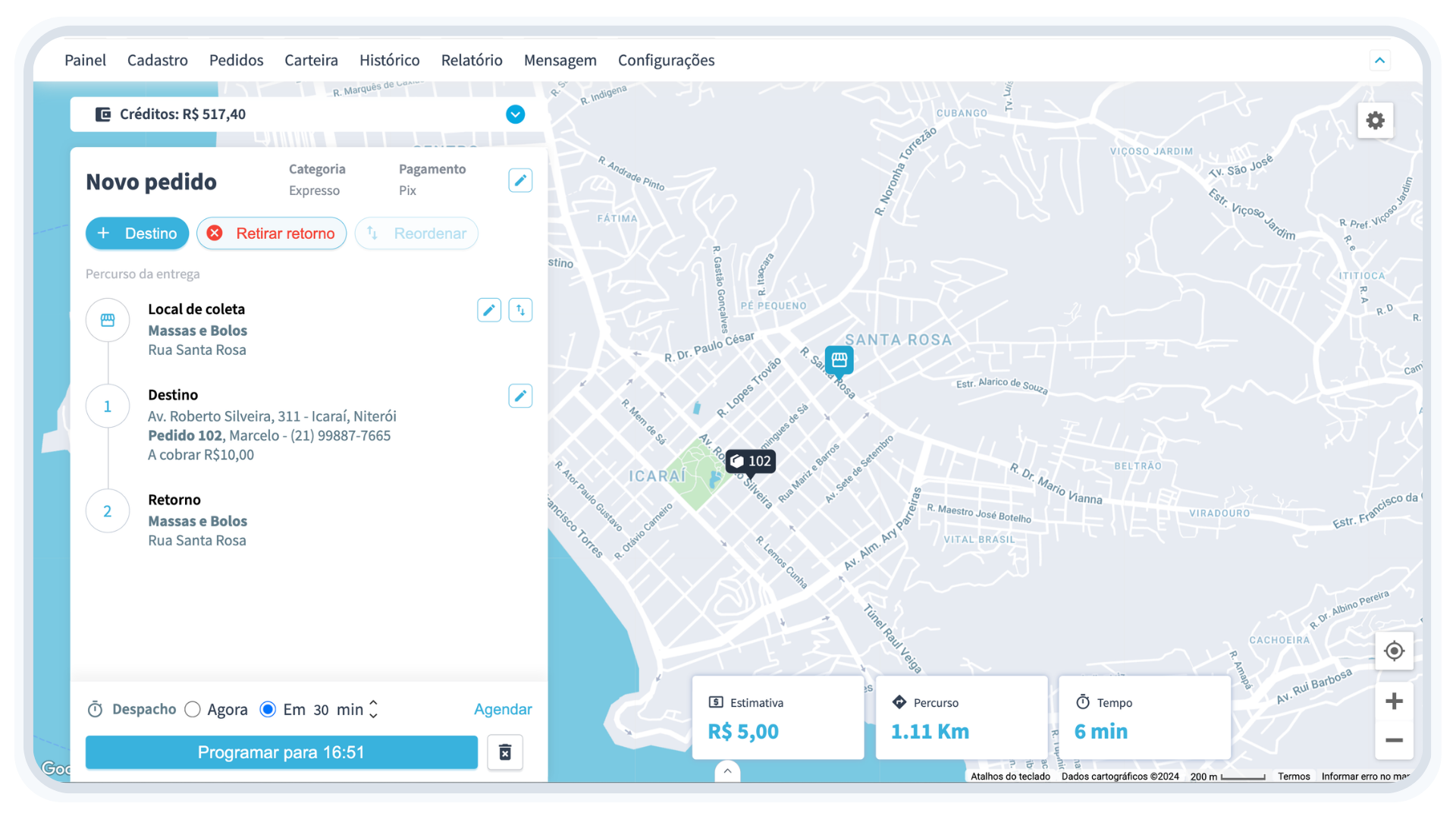The height and width of the screenshot is (819, 1456).
Task: Click the Expresso category value
Action: pyautogui.click(x=314, y=190)
